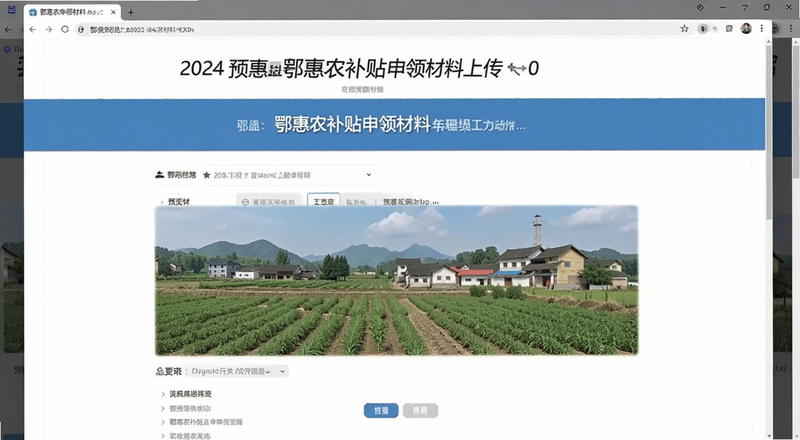The width and height of the screenshot is (800, 440).
Task: Select the faded tab right of the outlined tab
Action: pyautogui.click(x=356, y=202)
